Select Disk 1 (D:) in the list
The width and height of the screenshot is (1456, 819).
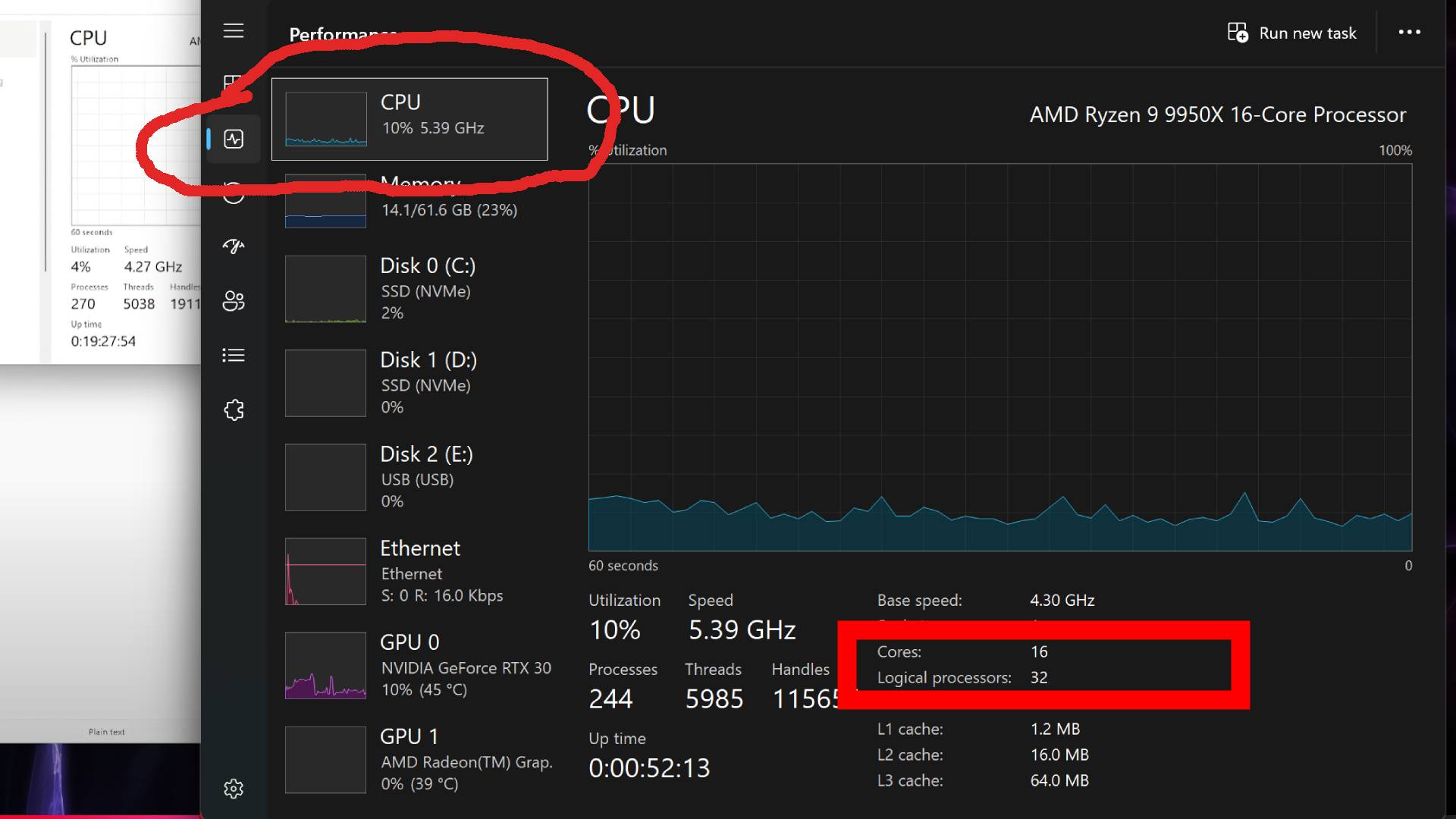(x=409, y=383)
